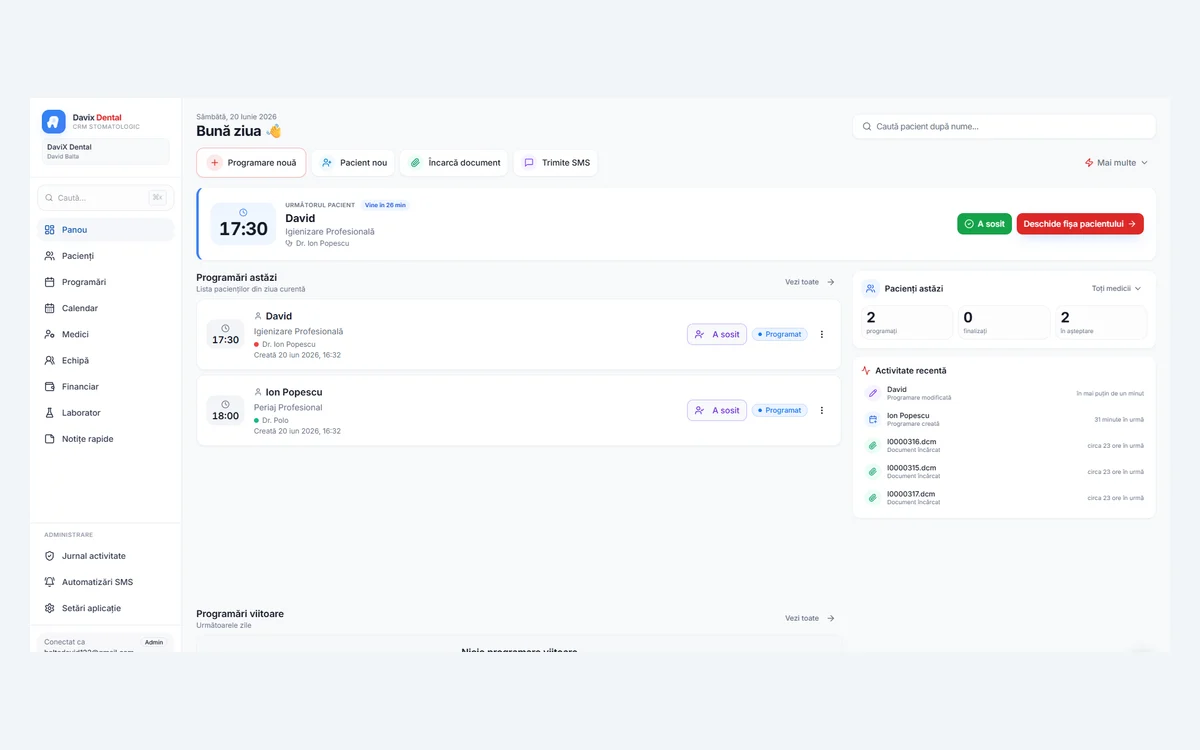Click the 17:30 time box for David
1200x750 pixels.
point(225,334)
